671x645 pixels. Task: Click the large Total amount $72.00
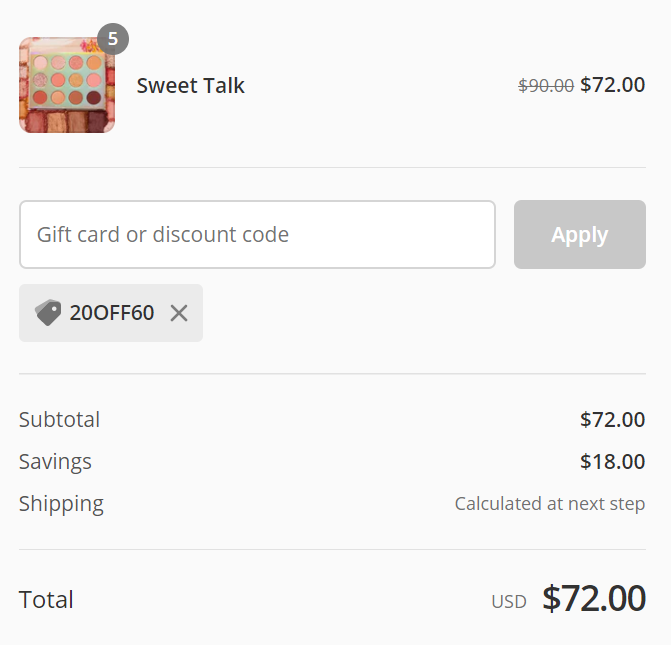(594, 598)
